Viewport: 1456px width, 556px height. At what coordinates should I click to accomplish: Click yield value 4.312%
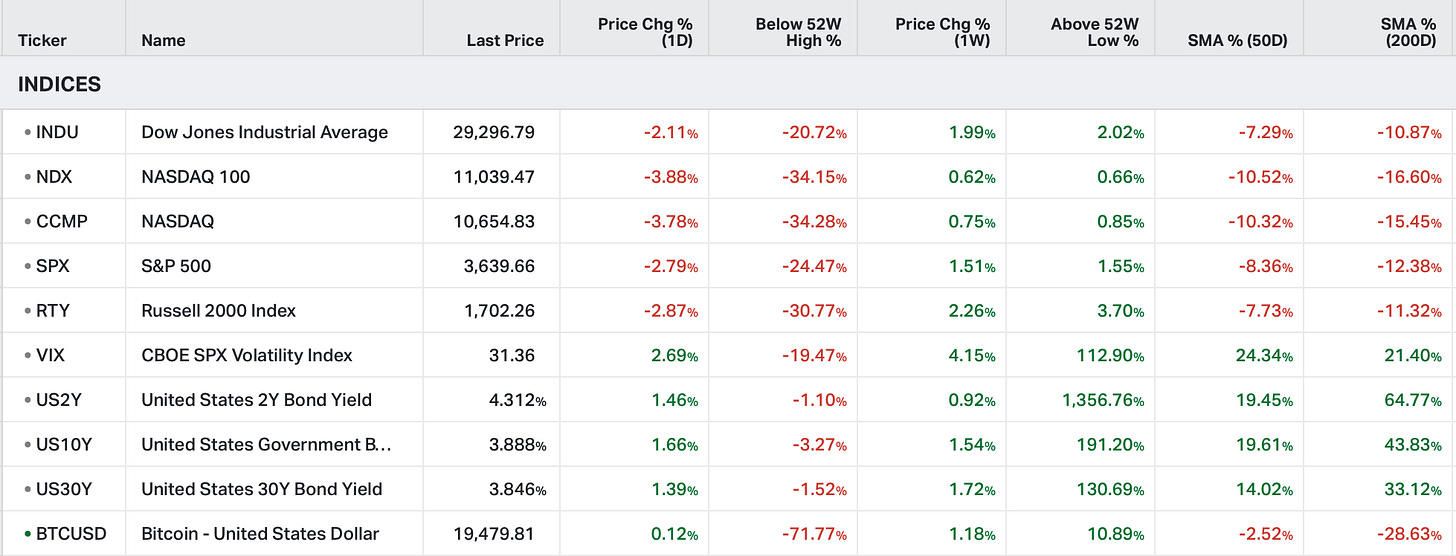tap(520, 400)
